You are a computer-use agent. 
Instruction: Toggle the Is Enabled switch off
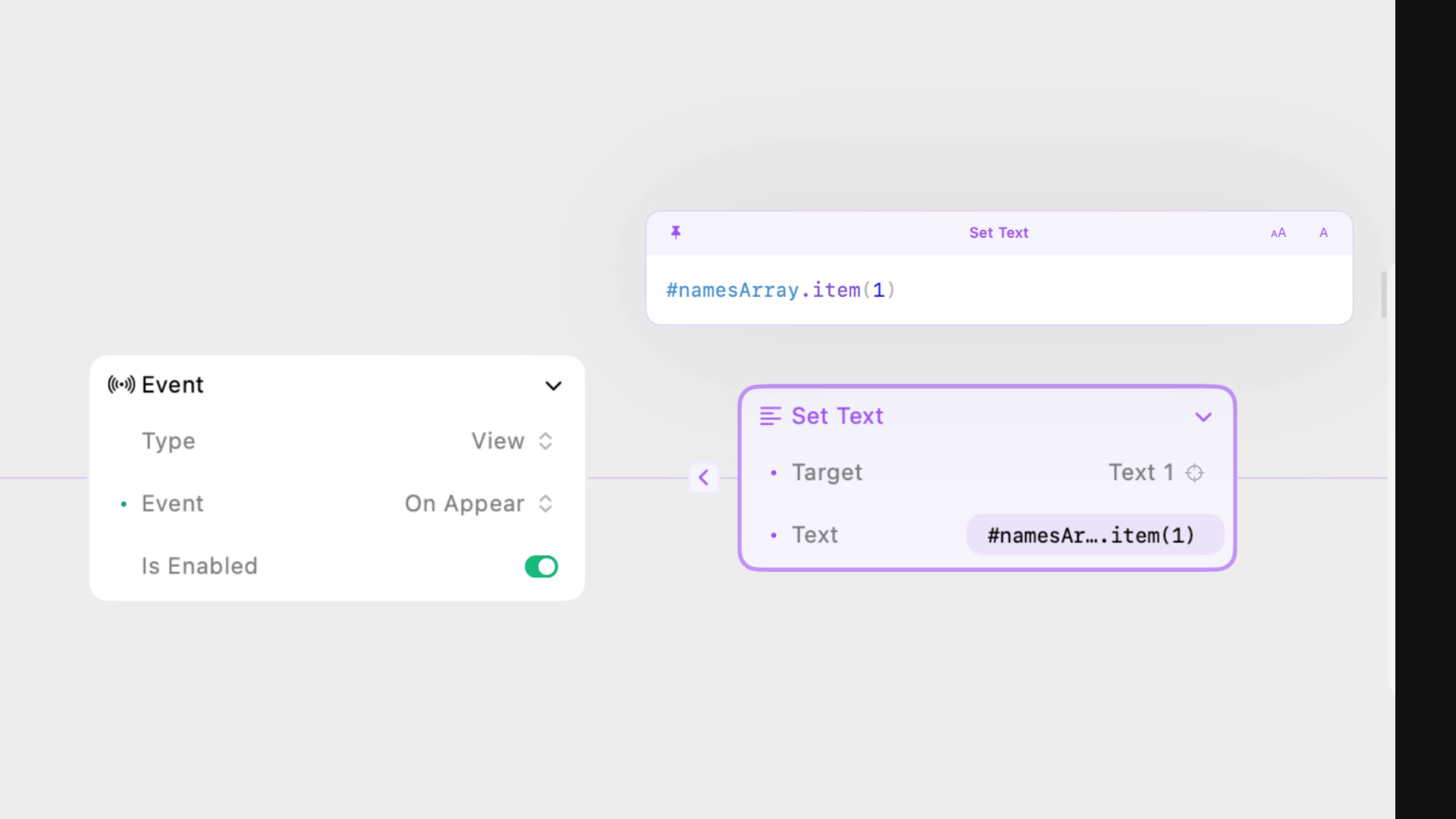point(541,566)
